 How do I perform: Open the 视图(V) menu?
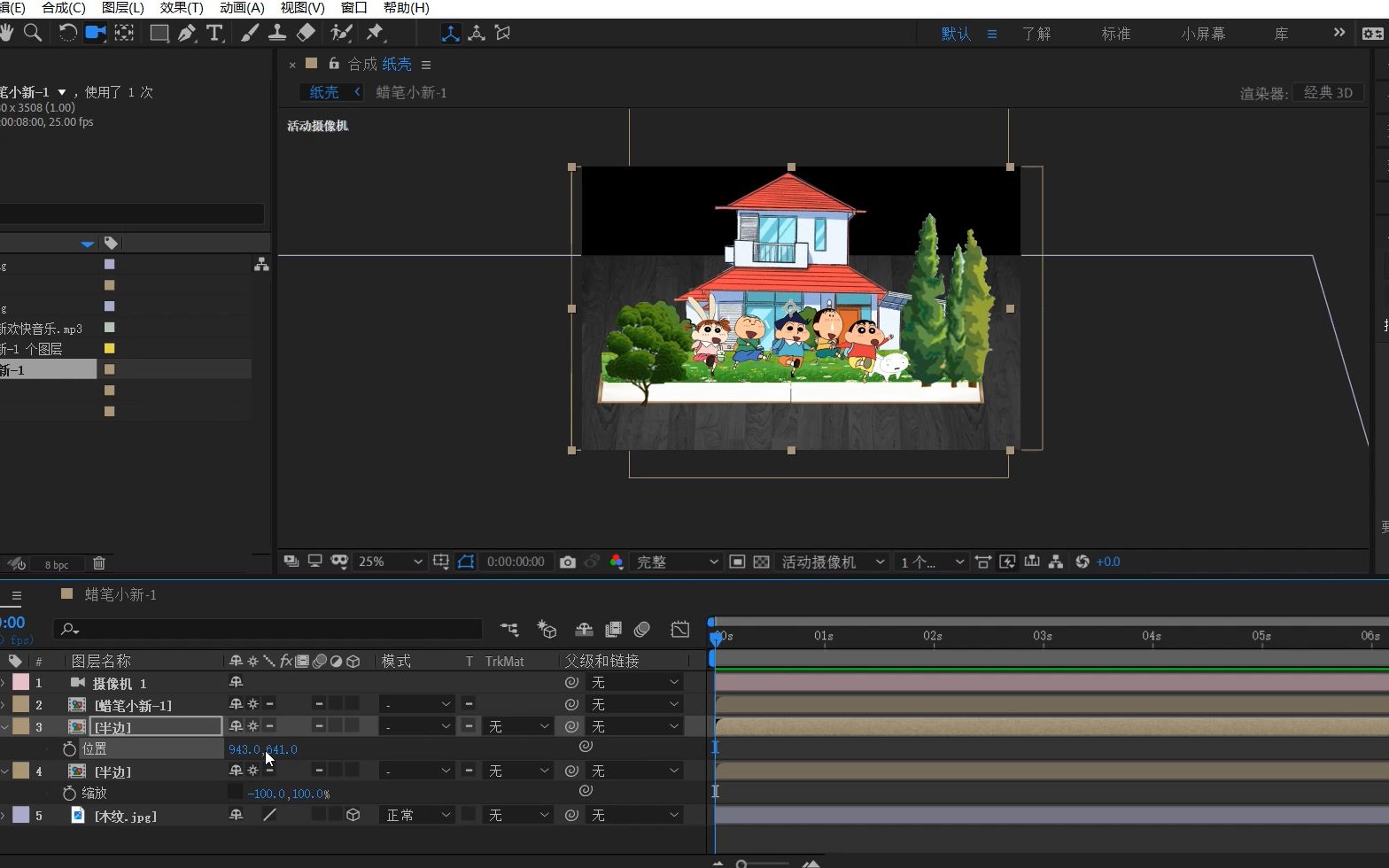(x=302, y=8)
